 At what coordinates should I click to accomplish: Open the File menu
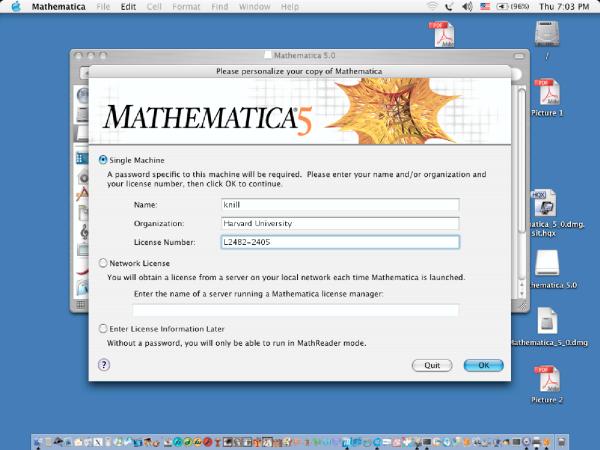tap(103, 7)
